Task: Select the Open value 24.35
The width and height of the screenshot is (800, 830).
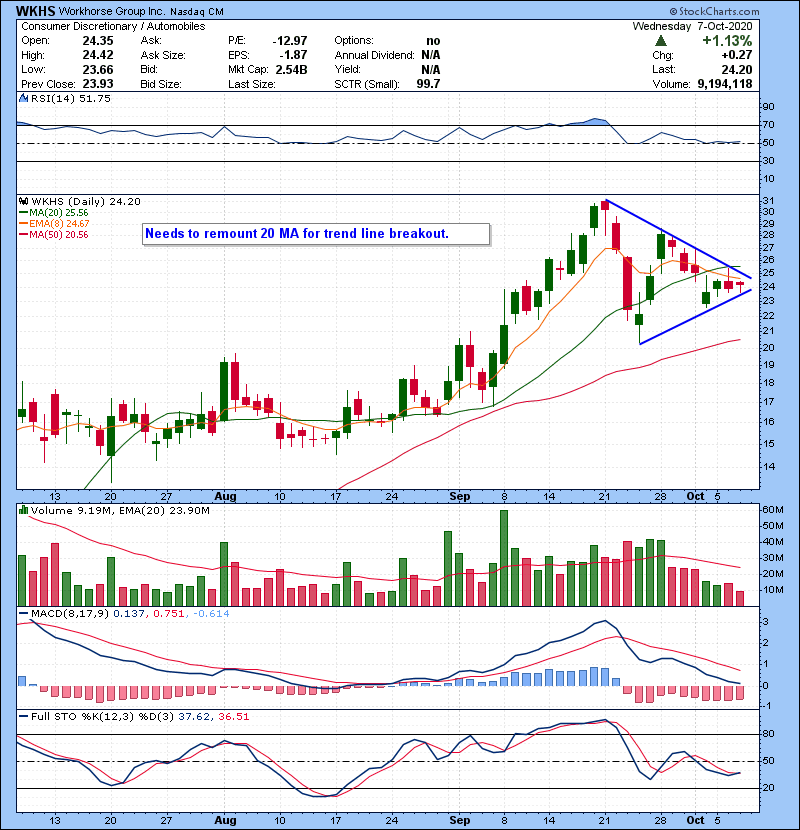Action: coord(98,41)
